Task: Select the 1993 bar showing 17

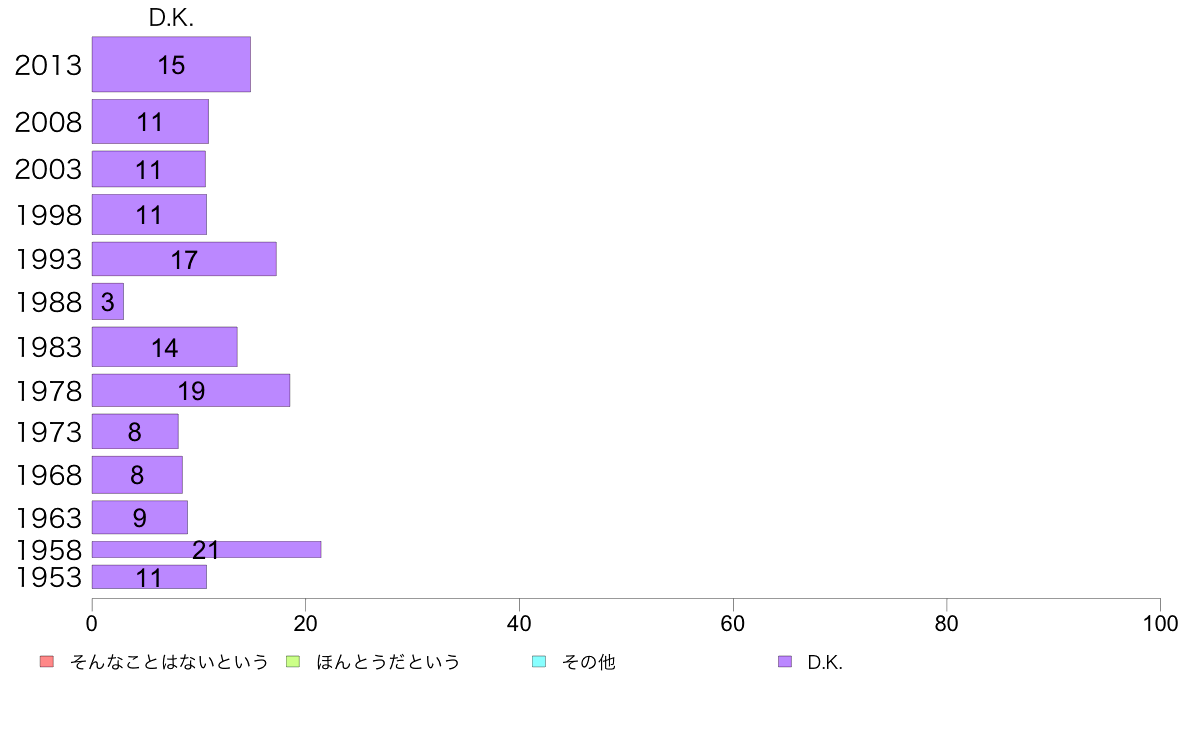Action: click(184, 259)
